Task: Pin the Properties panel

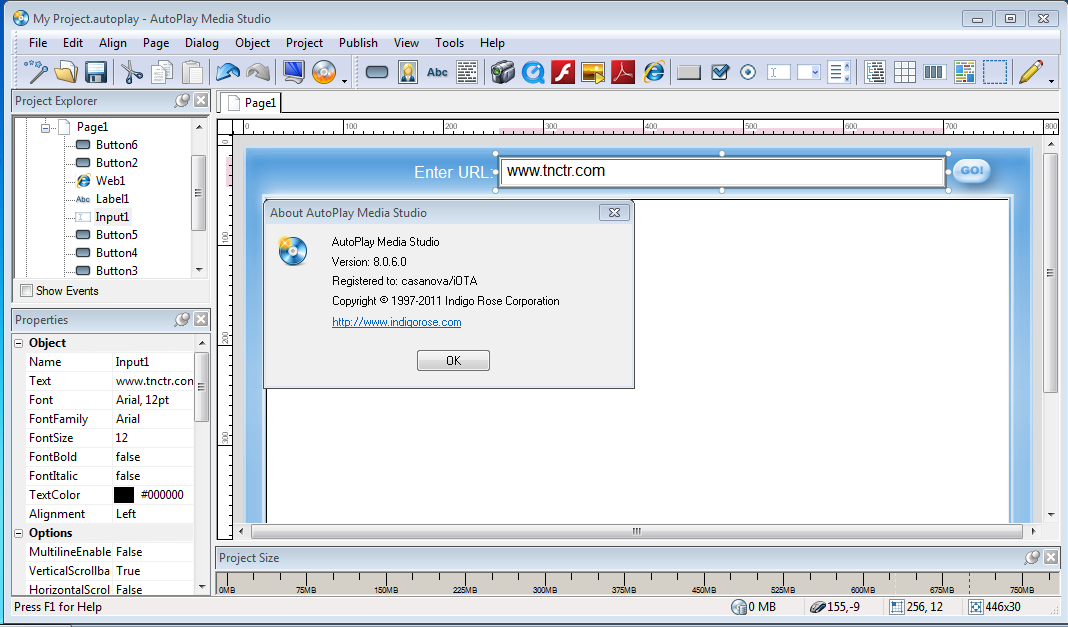Action: [182, 320]
